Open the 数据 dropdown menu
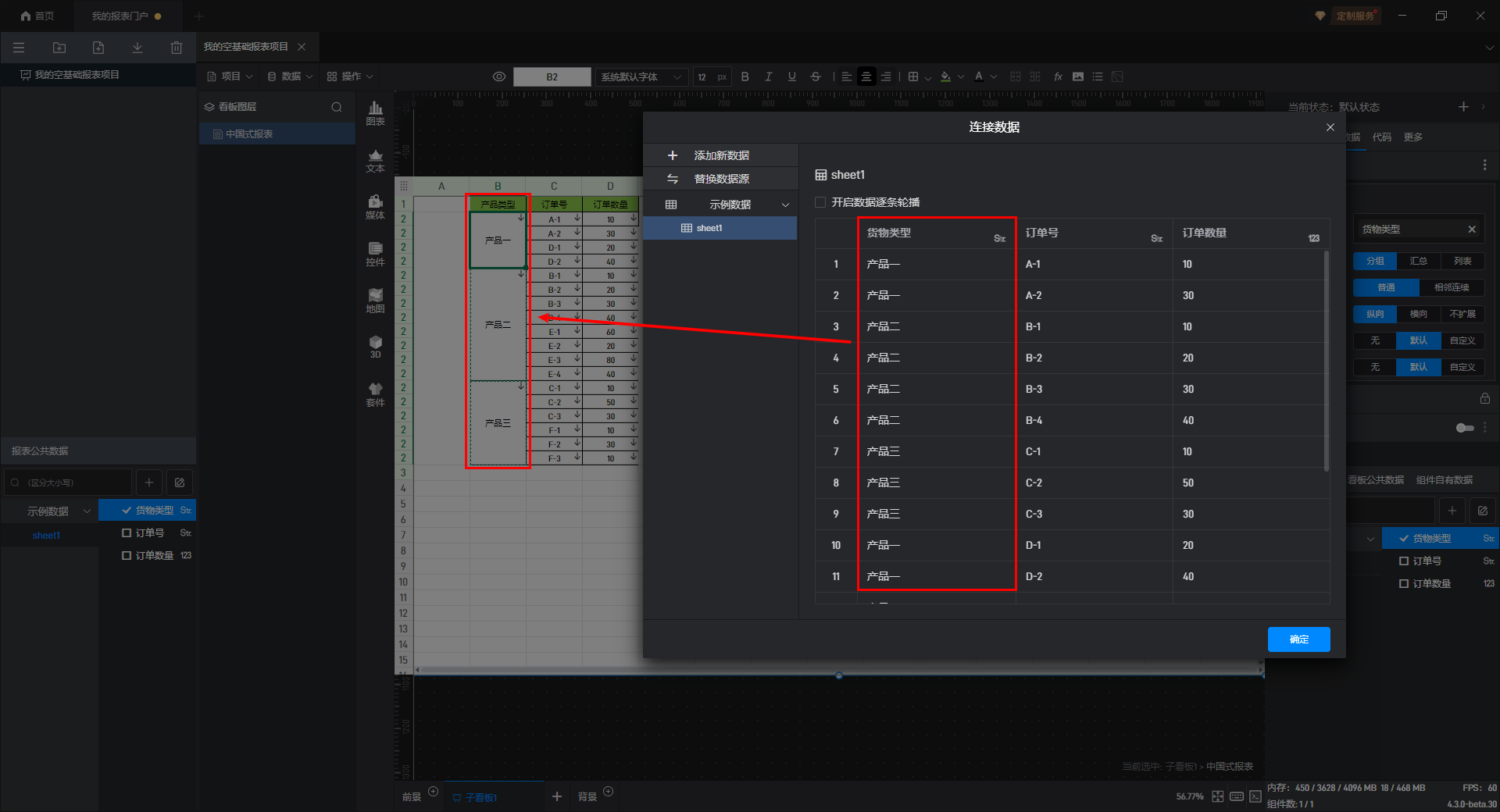This screenshot has width=1500, height=812. (x=290, y=77)
